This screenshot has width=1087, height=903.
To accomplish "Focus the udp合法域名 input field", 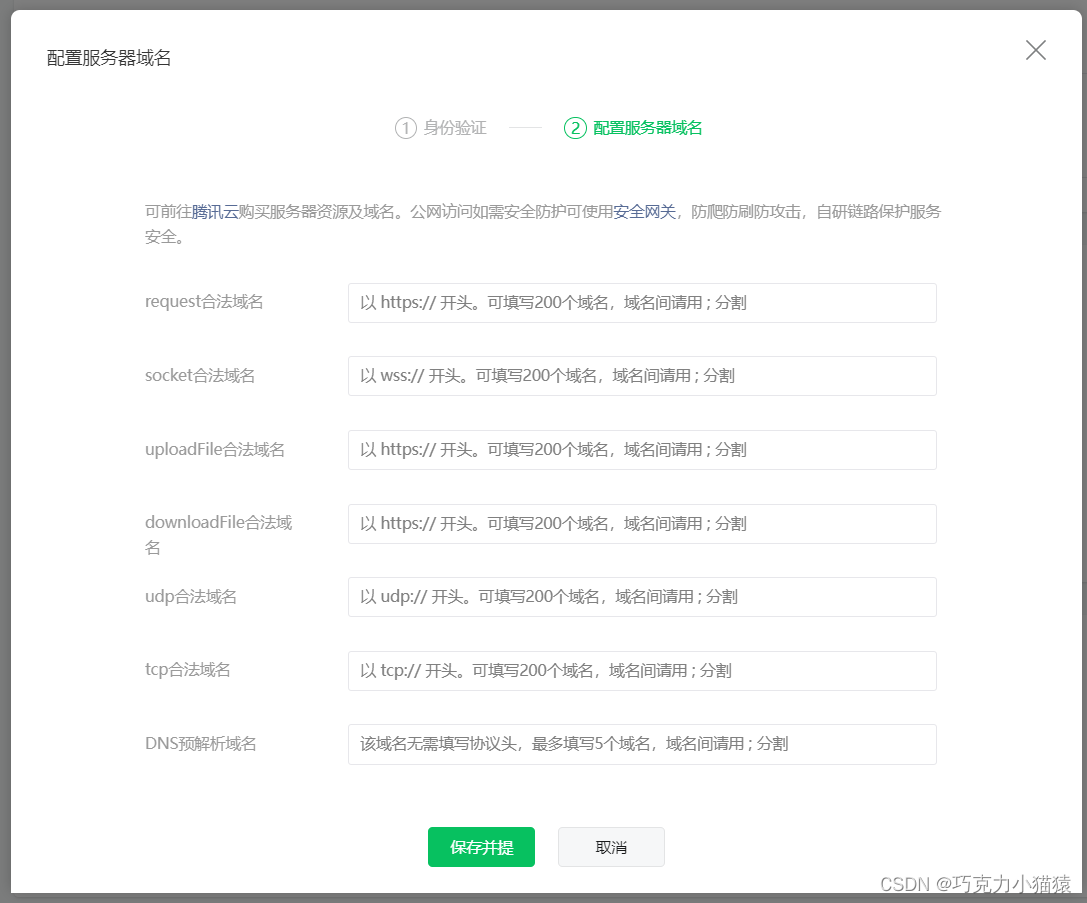I will click(641, 597).
